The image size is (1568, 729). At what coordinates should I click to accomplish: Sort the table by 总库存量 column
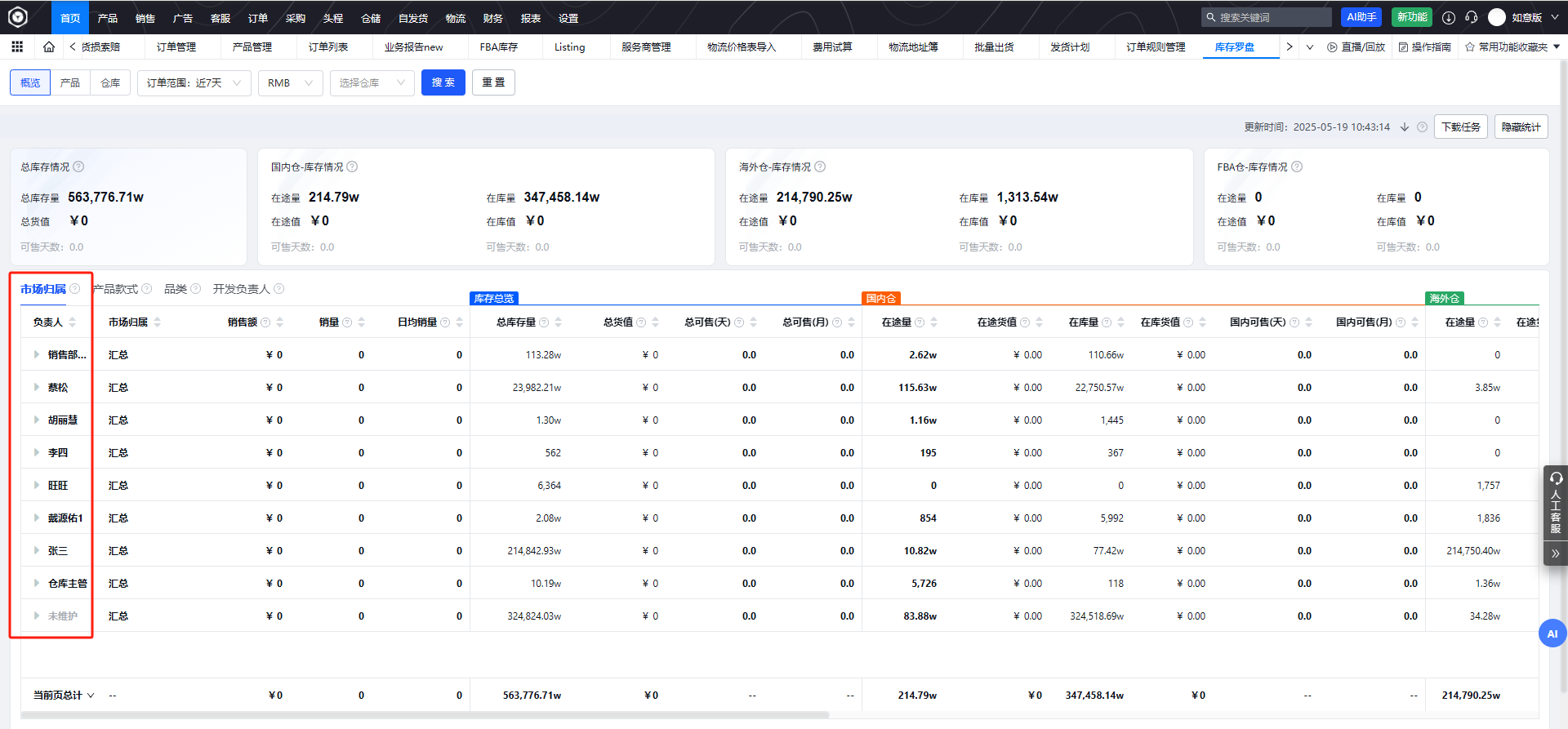click(558, 322)
